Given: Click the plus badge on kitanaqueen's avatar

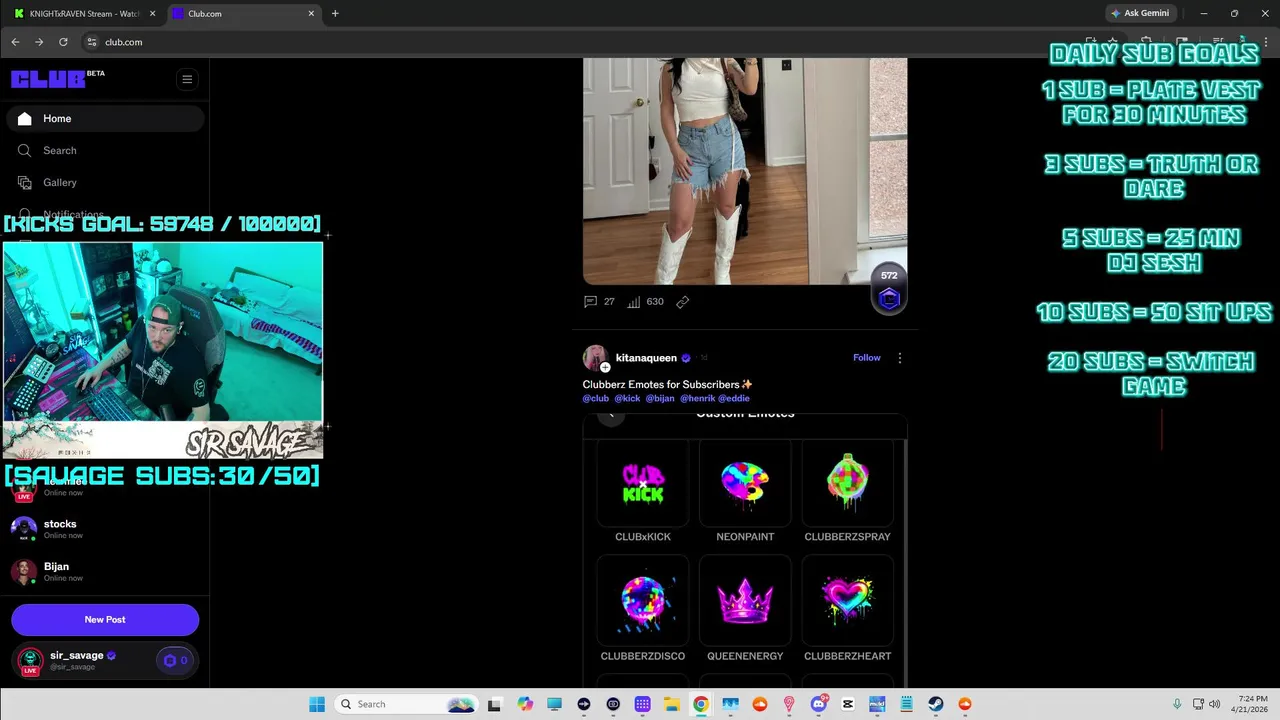Looking at the screenshot, I should pos(605,367).
